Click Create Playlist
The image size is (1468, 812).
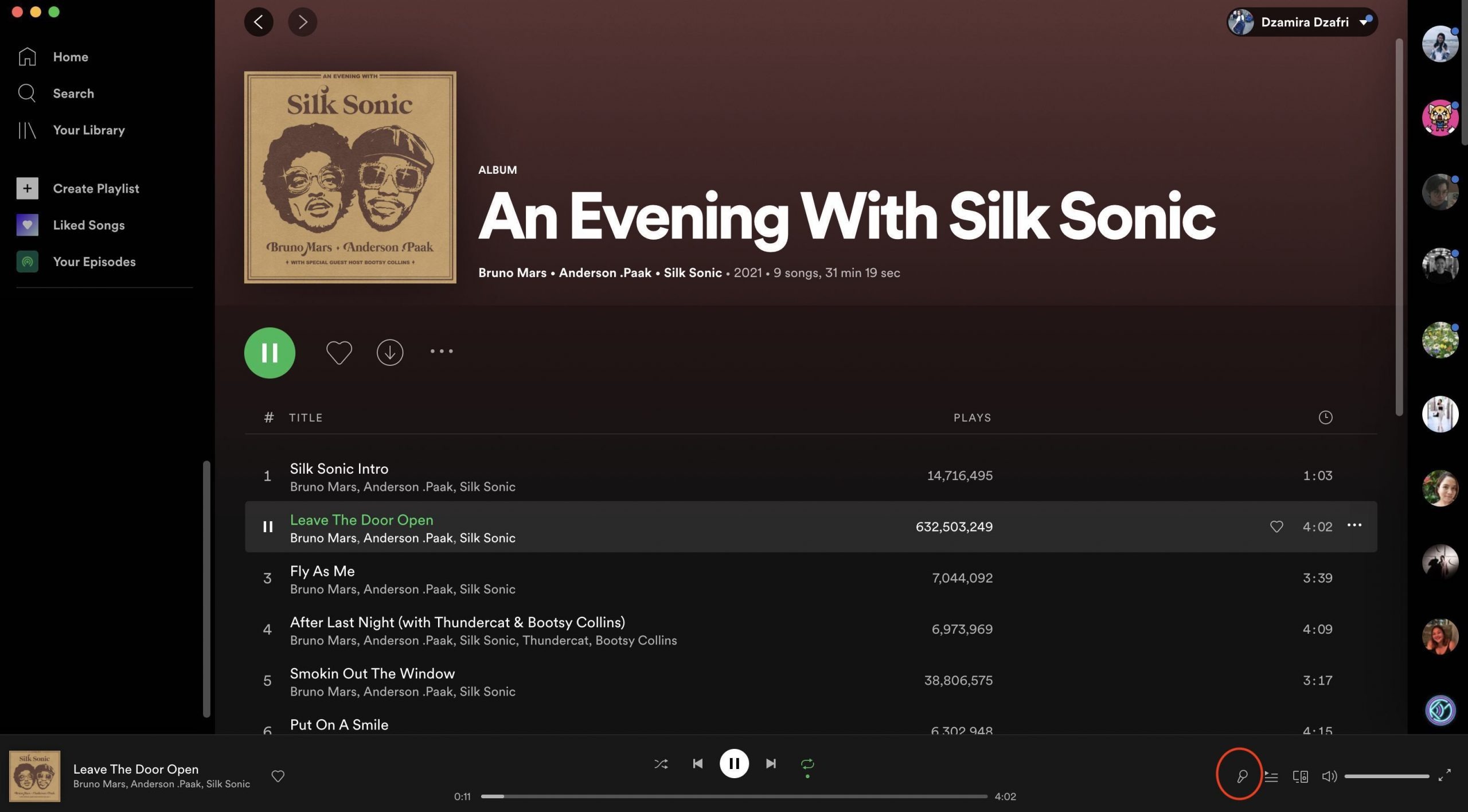point(78,189)
